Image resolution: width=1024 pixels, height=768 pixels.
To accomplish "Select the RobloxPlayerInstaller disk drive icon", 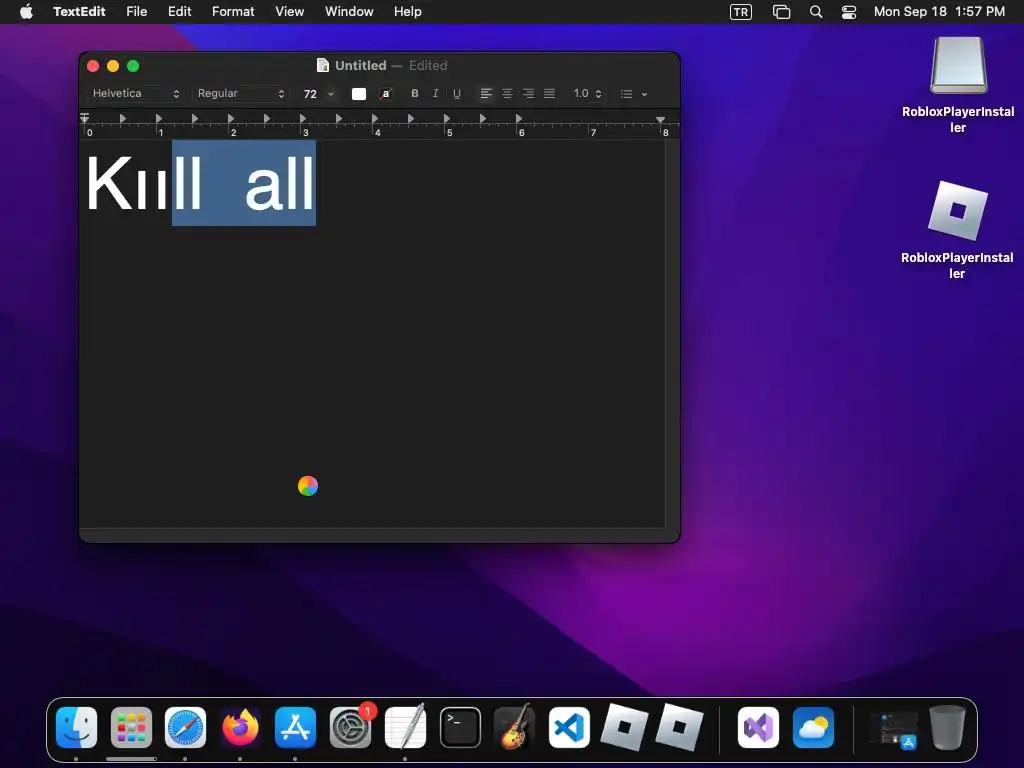I will 958,65.
